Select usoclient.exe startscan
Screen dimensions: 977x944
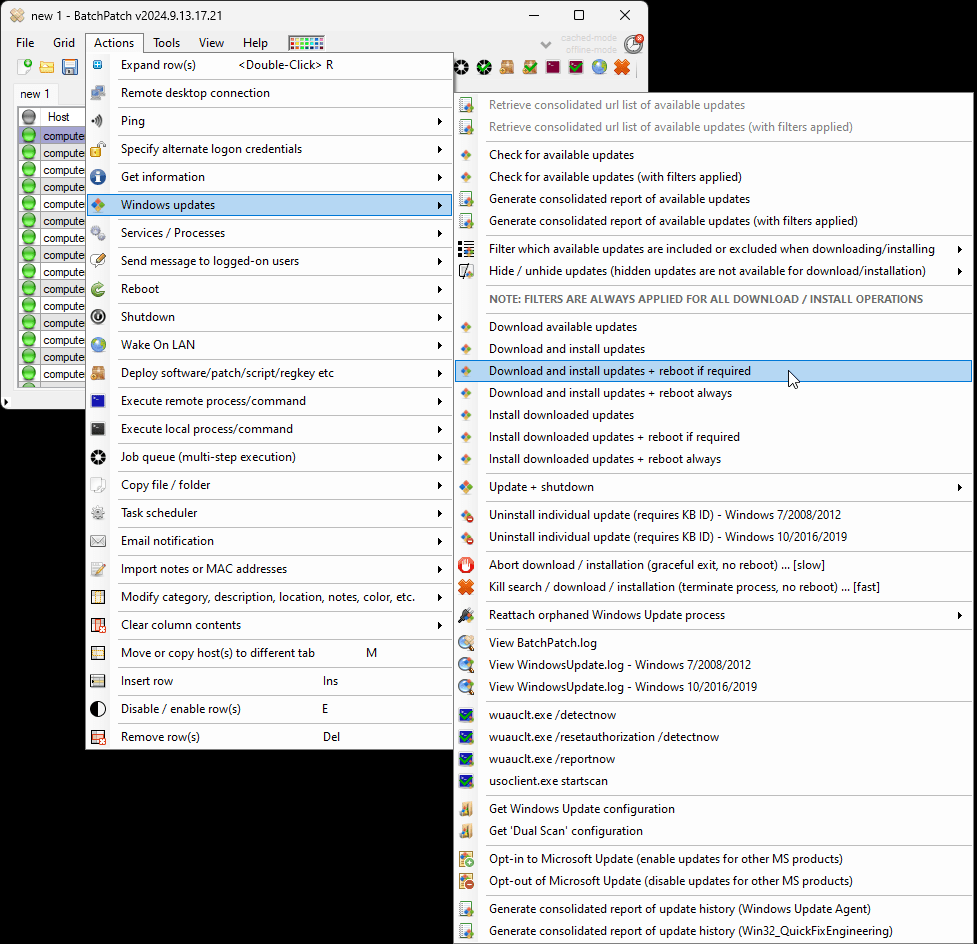pos(548,781)
